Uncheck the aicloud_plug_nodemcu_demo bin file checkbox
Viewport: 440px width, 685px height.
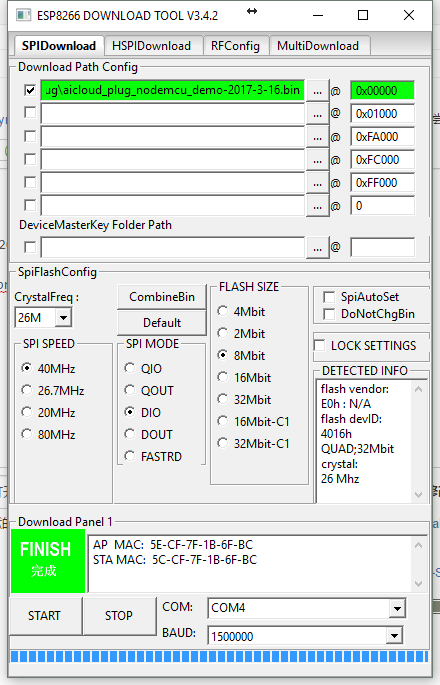pos(30,90)
